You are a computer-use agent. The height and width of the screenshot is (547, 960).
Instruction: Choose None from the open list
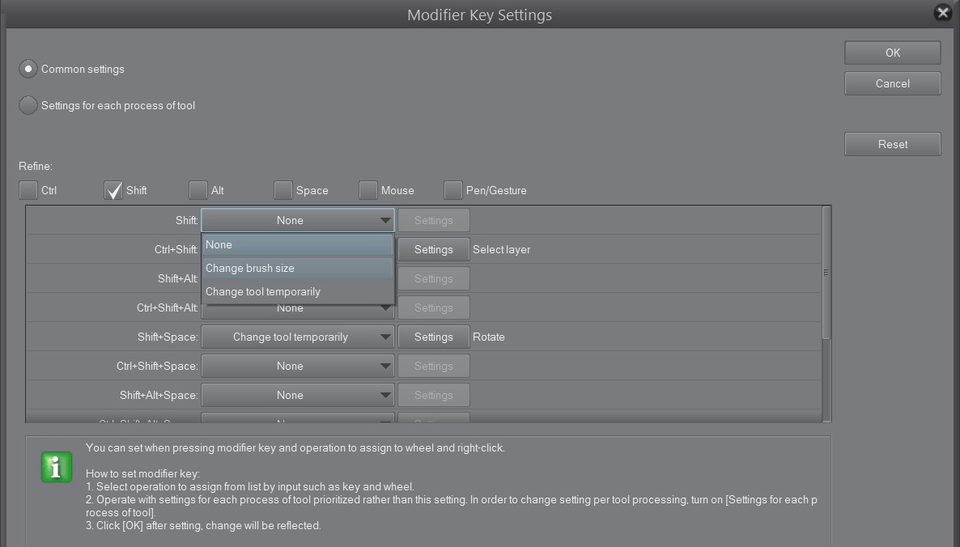click(297, 245)
